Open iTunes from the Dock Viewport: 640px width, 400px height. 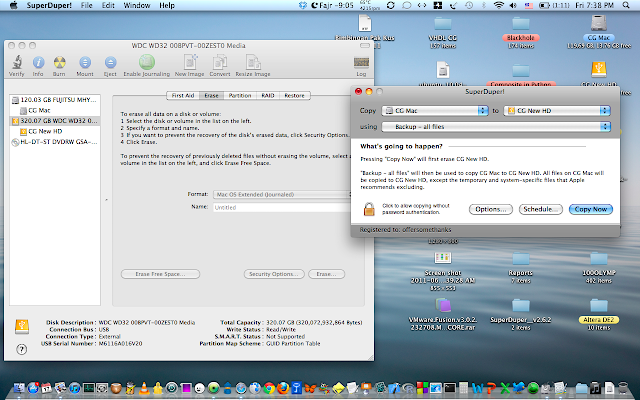[x=74, y=388]
